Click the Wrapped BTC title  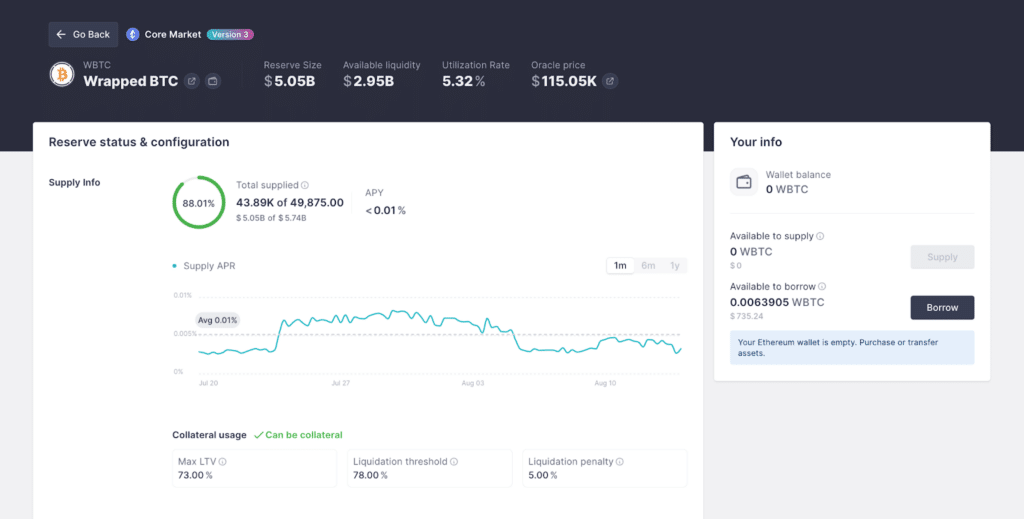coord(131,81)
